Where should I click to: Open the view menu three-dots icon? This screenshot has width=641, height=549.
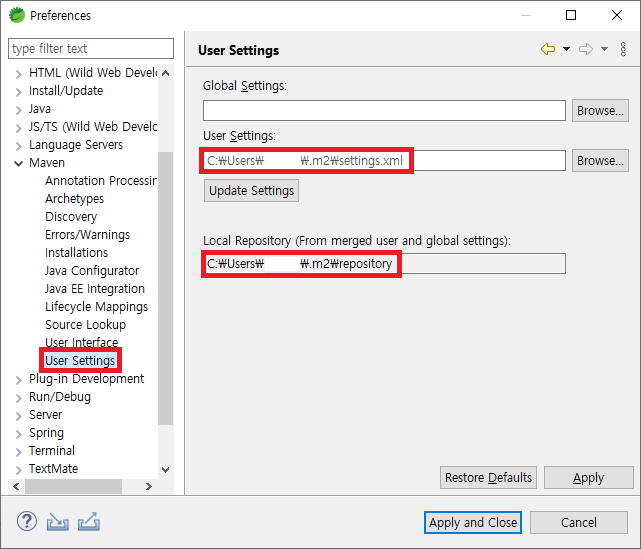pyautogui.click(x=623, y=49)
